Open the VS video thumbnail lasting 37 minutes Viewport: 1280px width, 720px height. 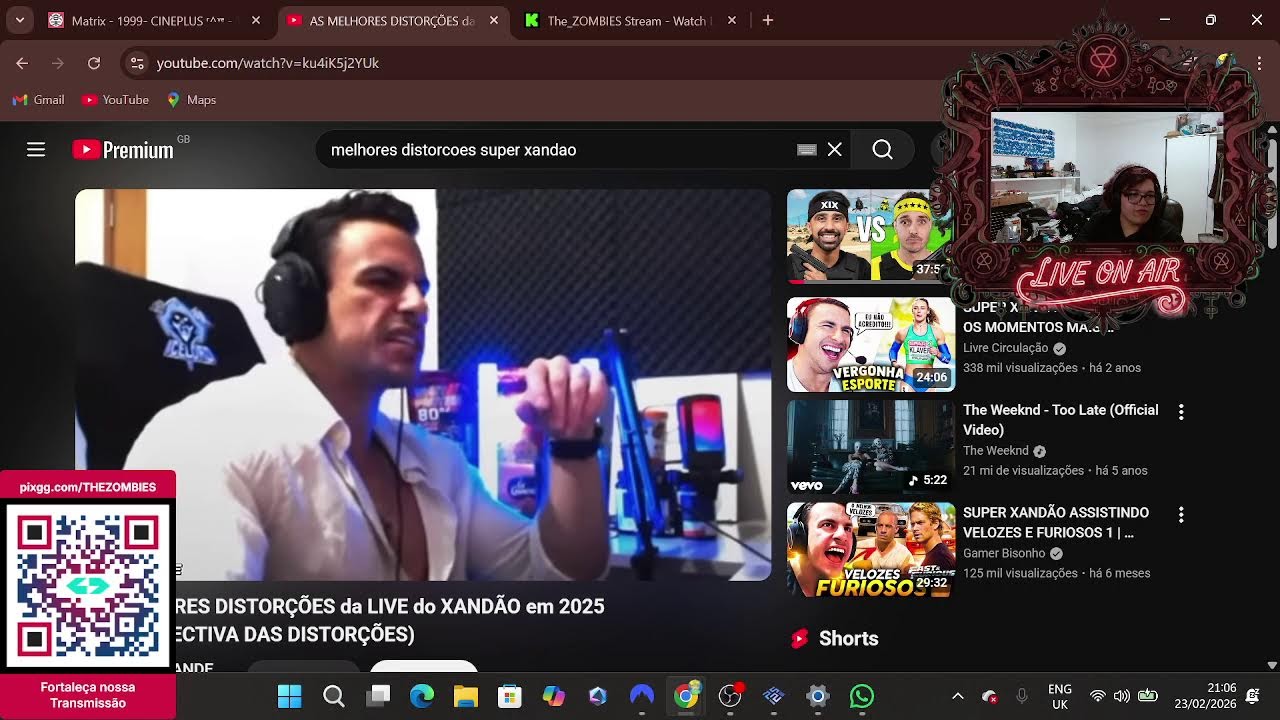pyautogui.click(x=870, y=236)
